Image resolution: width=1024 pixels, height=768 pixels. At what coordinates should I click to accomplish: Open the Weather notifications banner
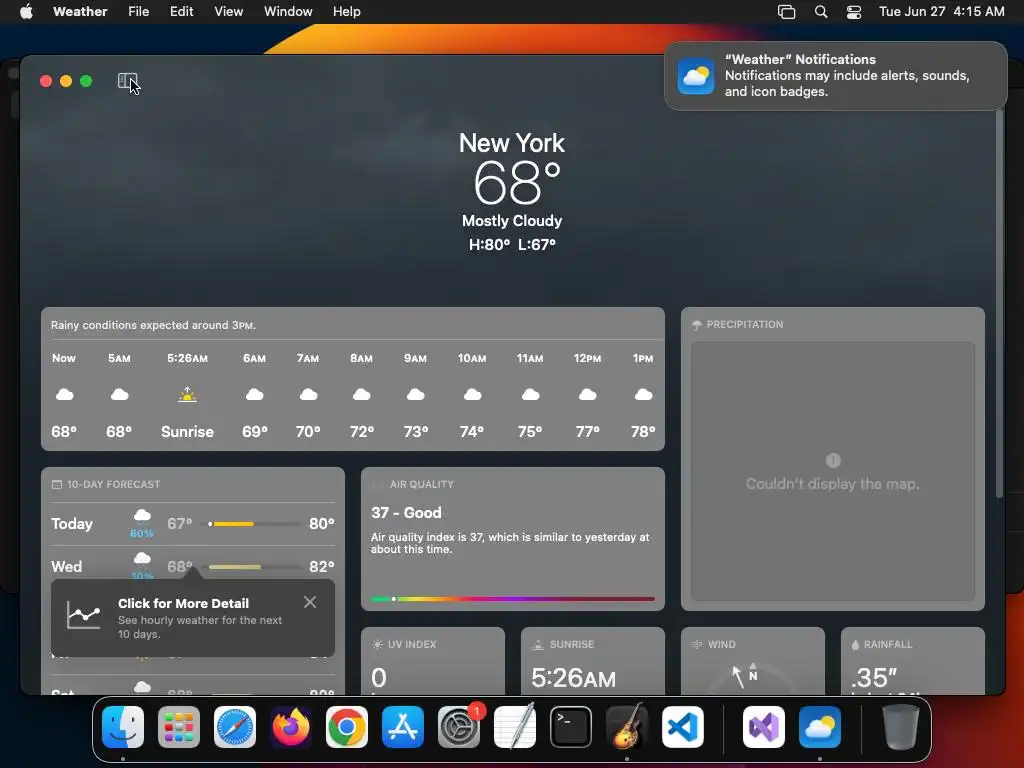(x=835, y=76)
